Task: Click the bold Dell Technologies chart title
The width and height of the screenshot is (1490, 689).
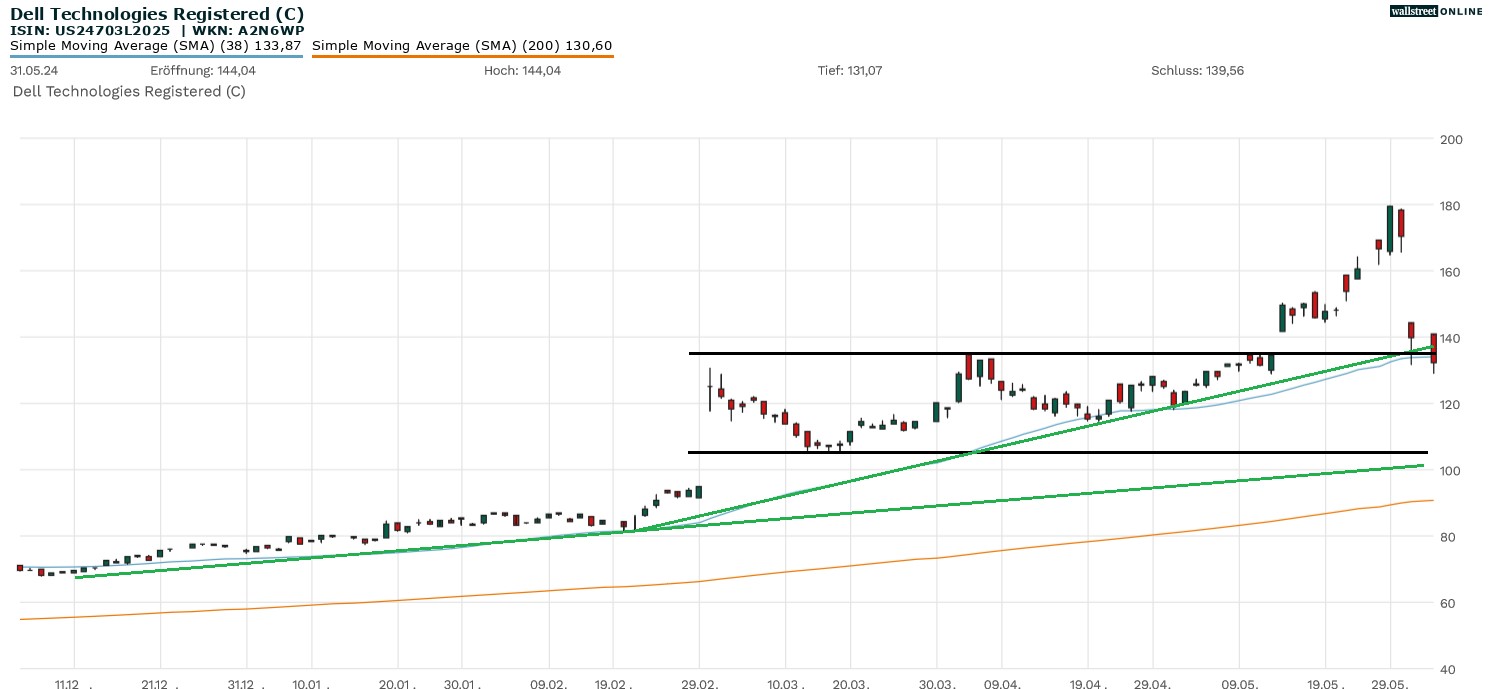Action: pyautogui.click(x=157, y=14)
